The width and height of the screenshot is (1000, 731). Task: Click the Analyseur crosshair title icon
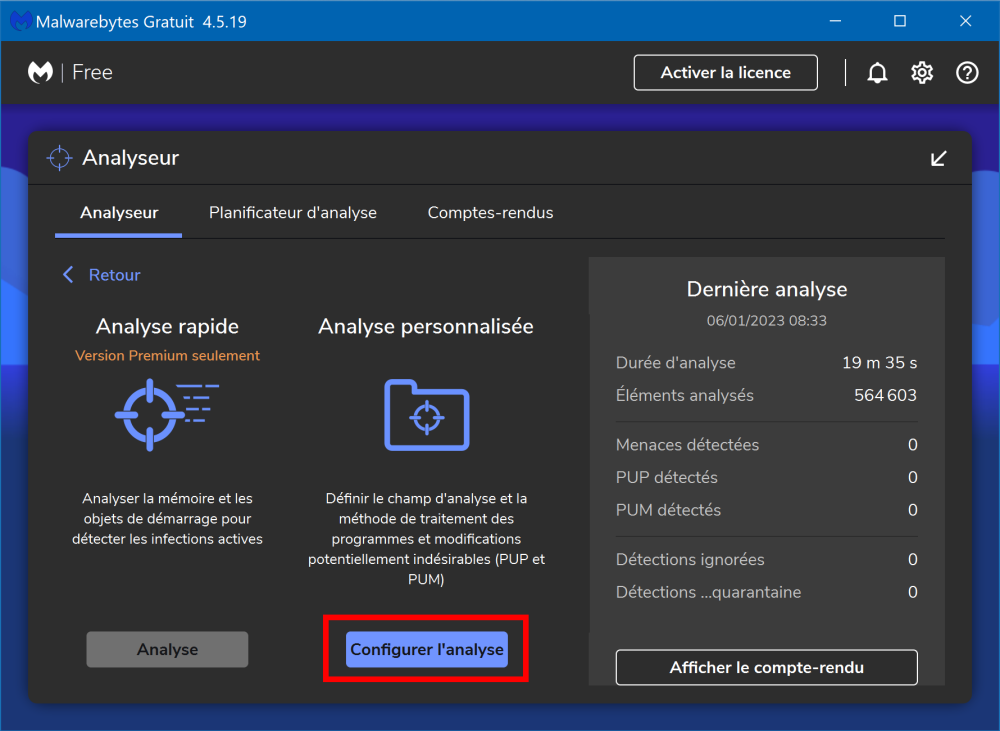59,158
